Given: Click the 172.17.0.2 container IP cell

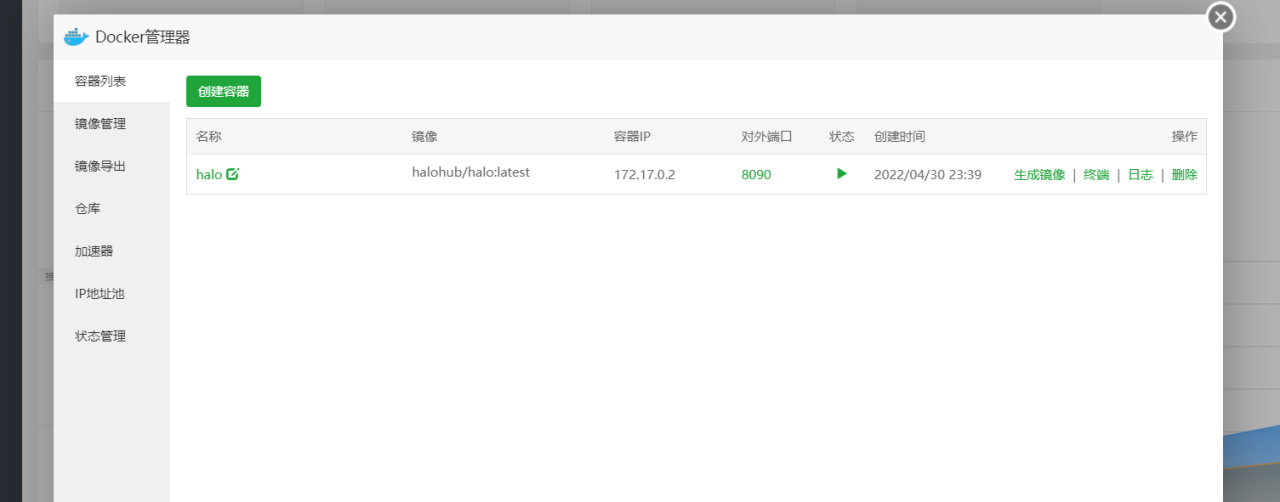Looking at the screenshot, I should 645,174.
